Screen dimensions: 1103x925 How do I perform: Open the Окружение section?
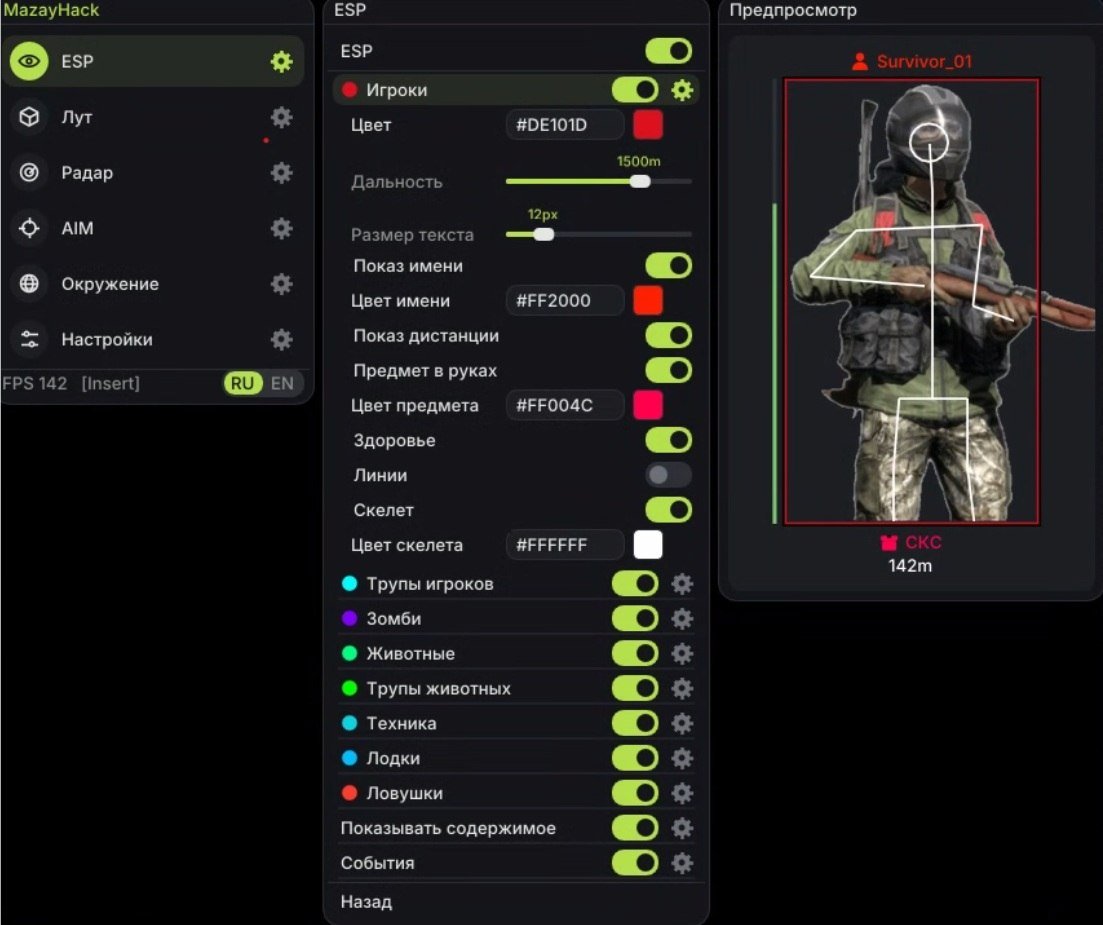point(153,283)
